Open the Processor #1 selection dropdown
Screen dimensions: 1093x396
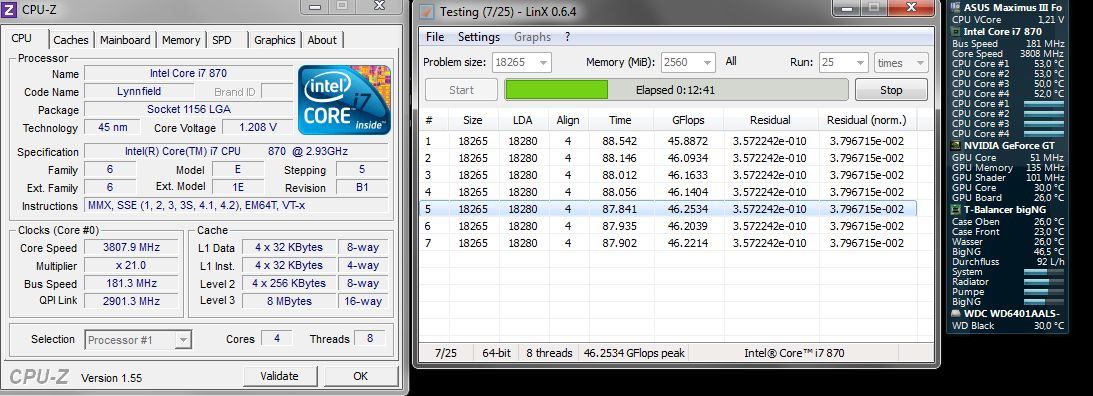(138, 340)
